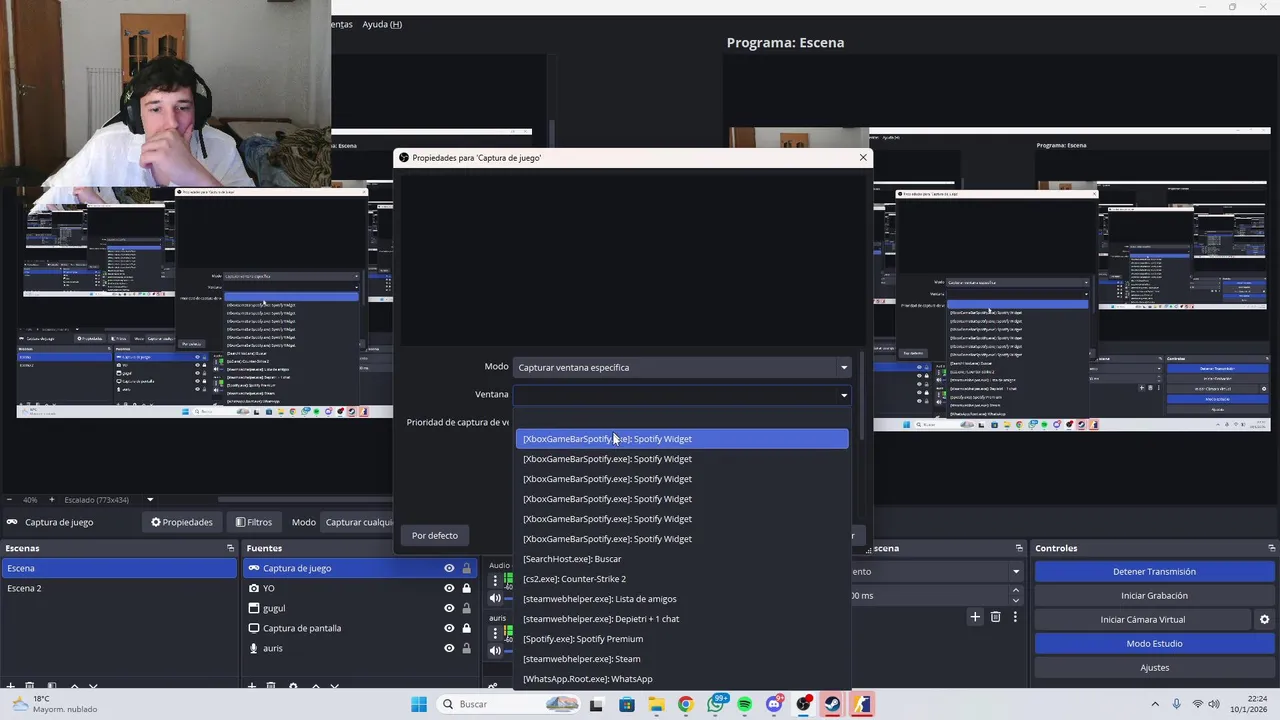
Task: Open first audio channel three-dot menu
Action: (495, 581)
